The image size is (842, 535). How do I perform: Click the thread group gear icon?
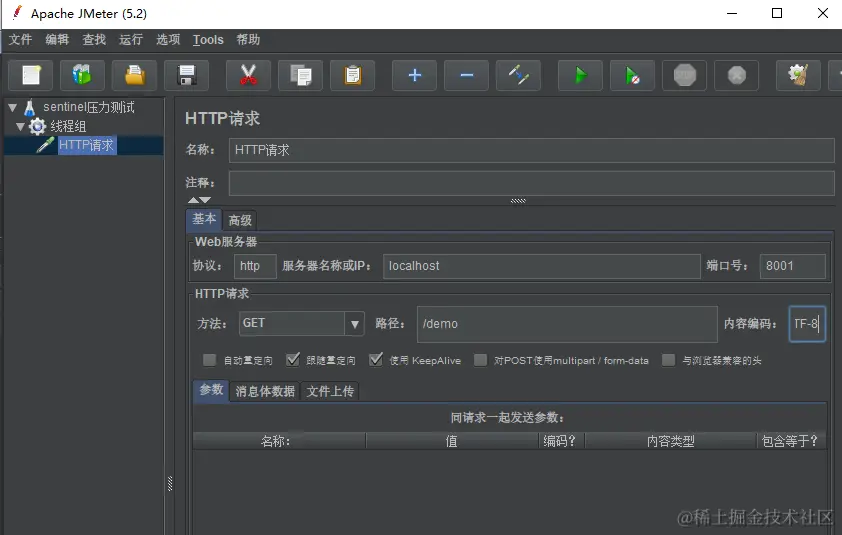pos(37,127)
